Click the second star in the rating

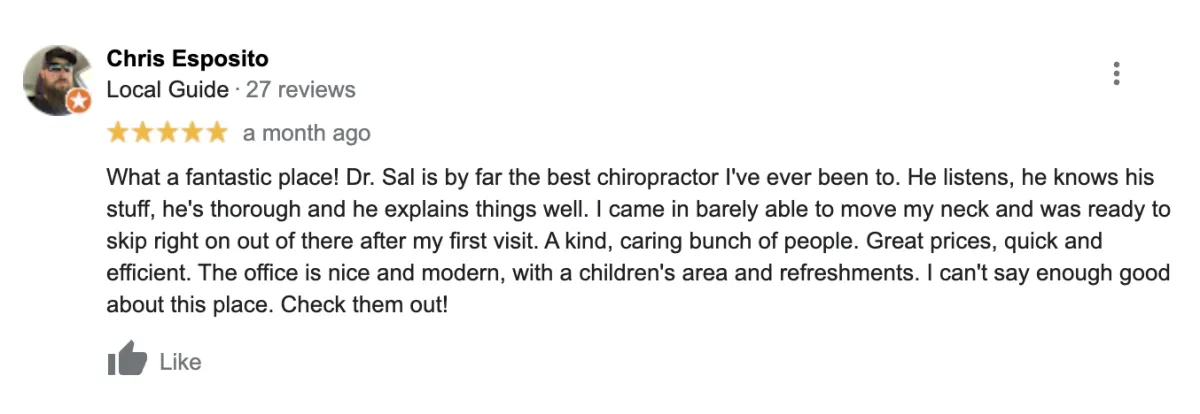click(x=142, y=132)
